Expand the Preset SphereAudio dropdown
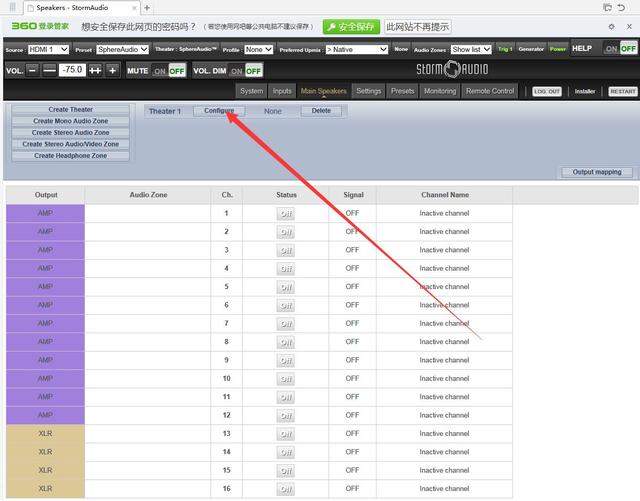This screenshot has height=501, width=640. point(122,49)
